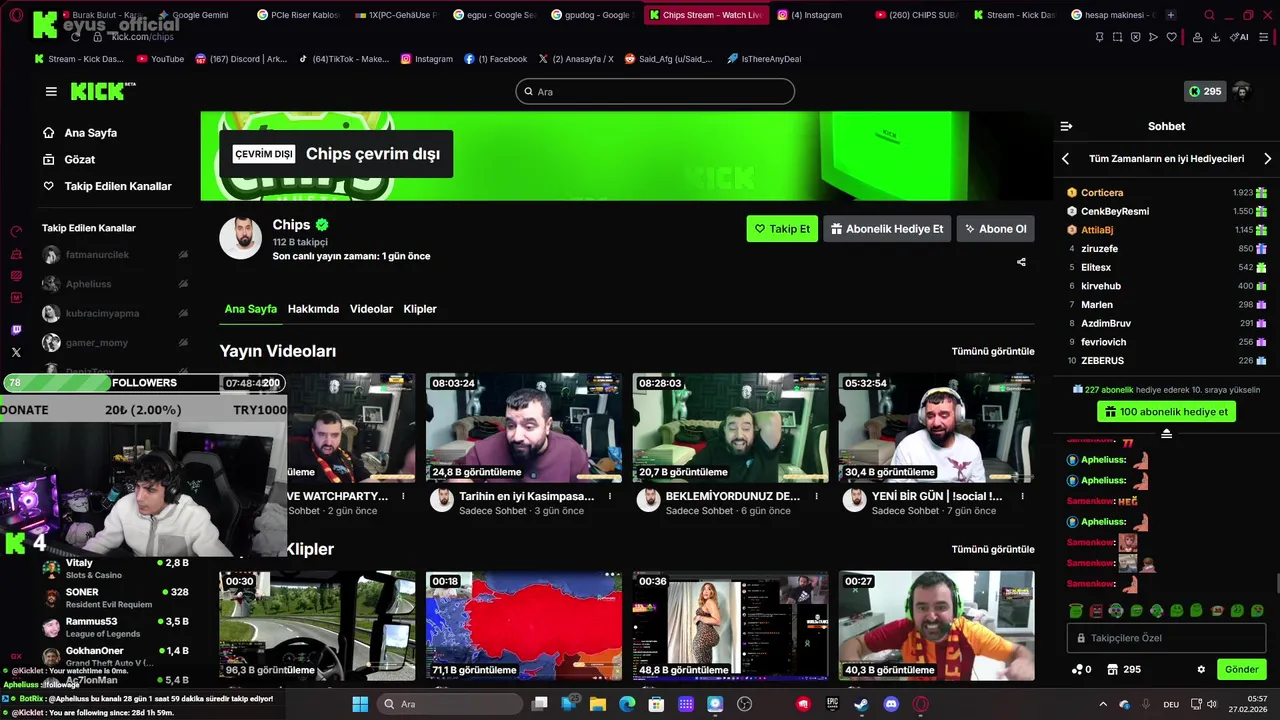Open the chat settings gear icon
Viewport: 1280px width, 720px height.
(x=1201, y=669)
